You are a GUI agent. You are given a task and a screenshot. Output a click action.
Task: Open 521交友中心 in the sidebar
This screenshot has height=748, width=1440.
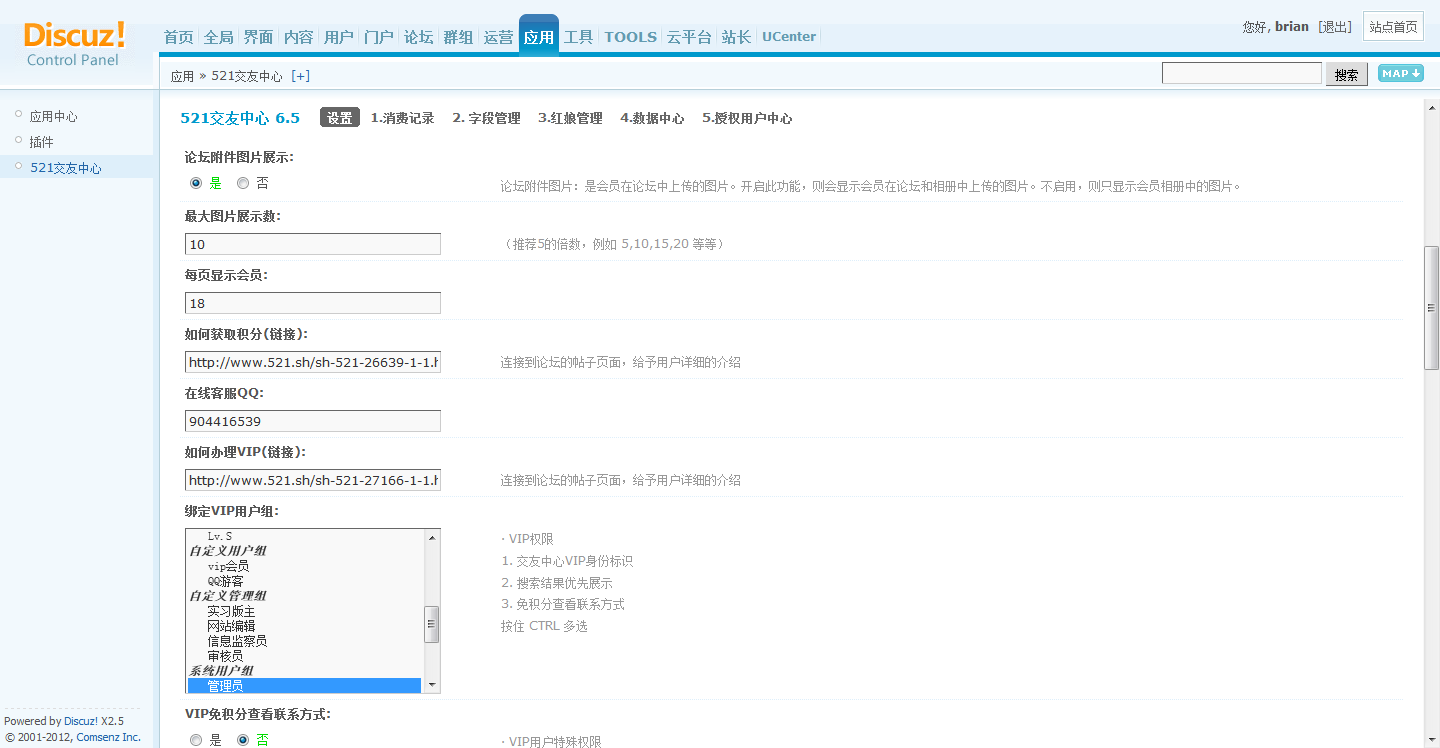coord(66,168)
